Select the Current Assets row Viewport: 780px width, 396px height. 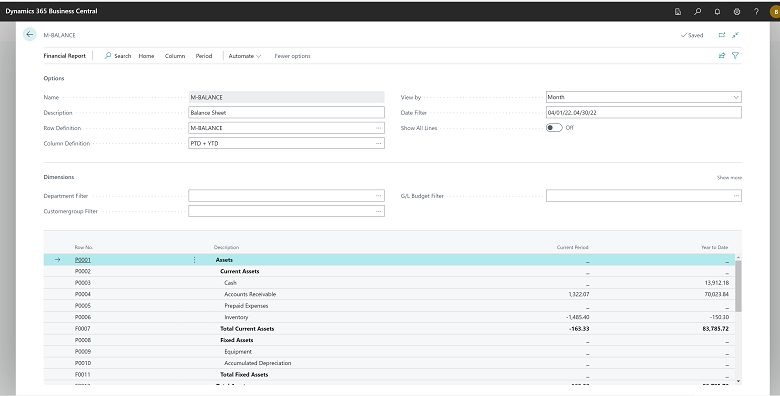(389, 271)
